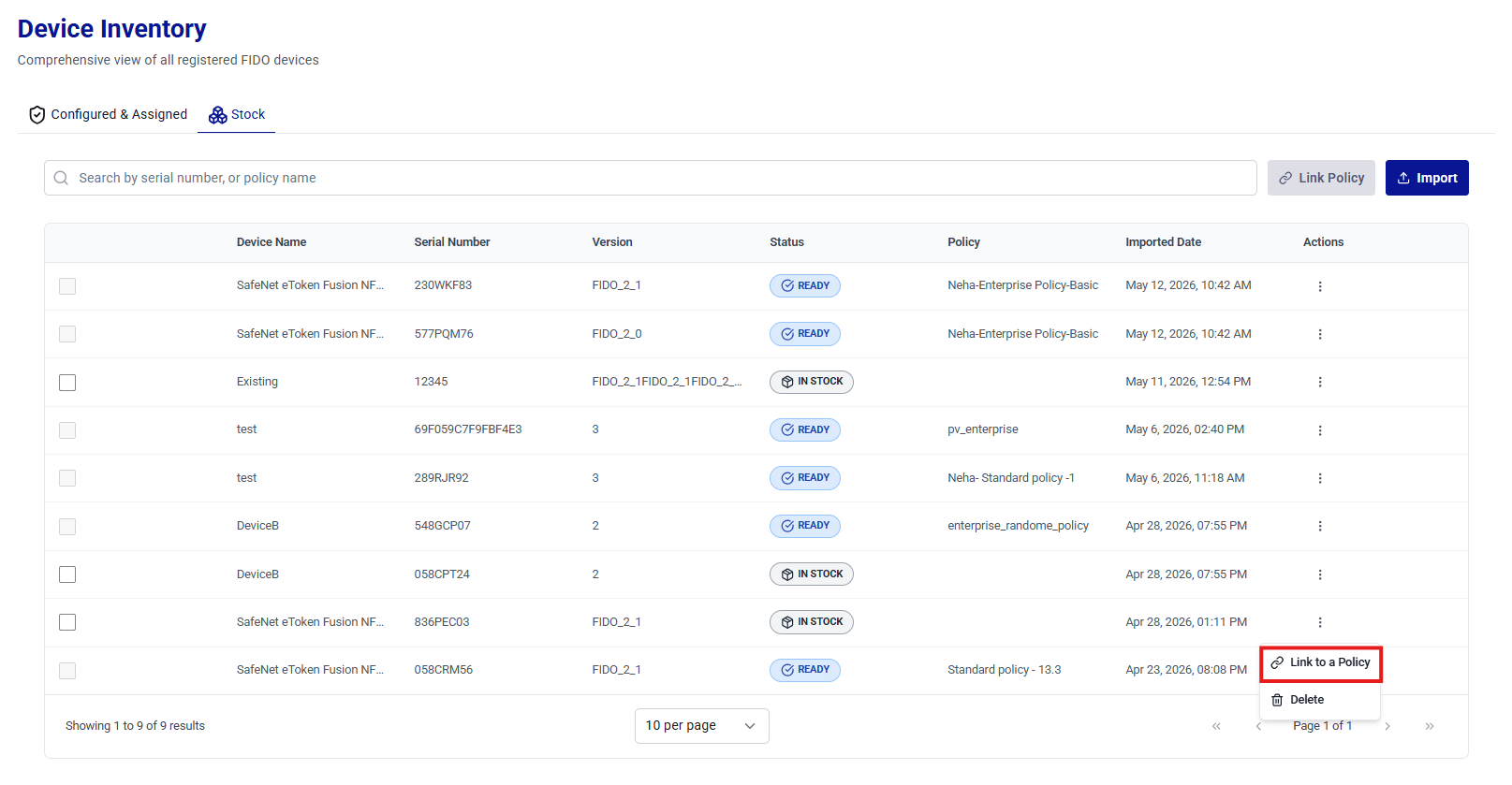Viewport: 1512px width, 785px height.
Task: Open the 10 per page dropdown
Action: click(702, 726)
